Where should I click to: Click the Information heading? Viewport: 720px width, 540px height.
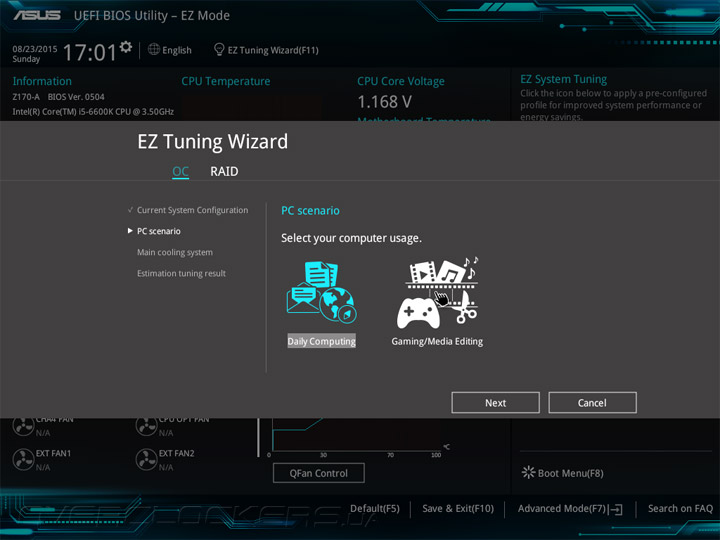pos(42,81)
